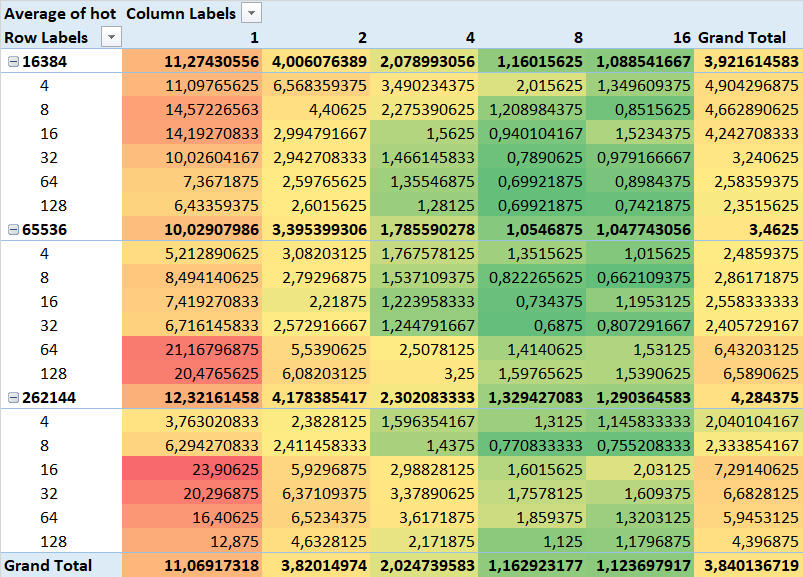Select cell value 0,6875
The height and width of the screenshot is (577, 803).
tap(558, 326)
